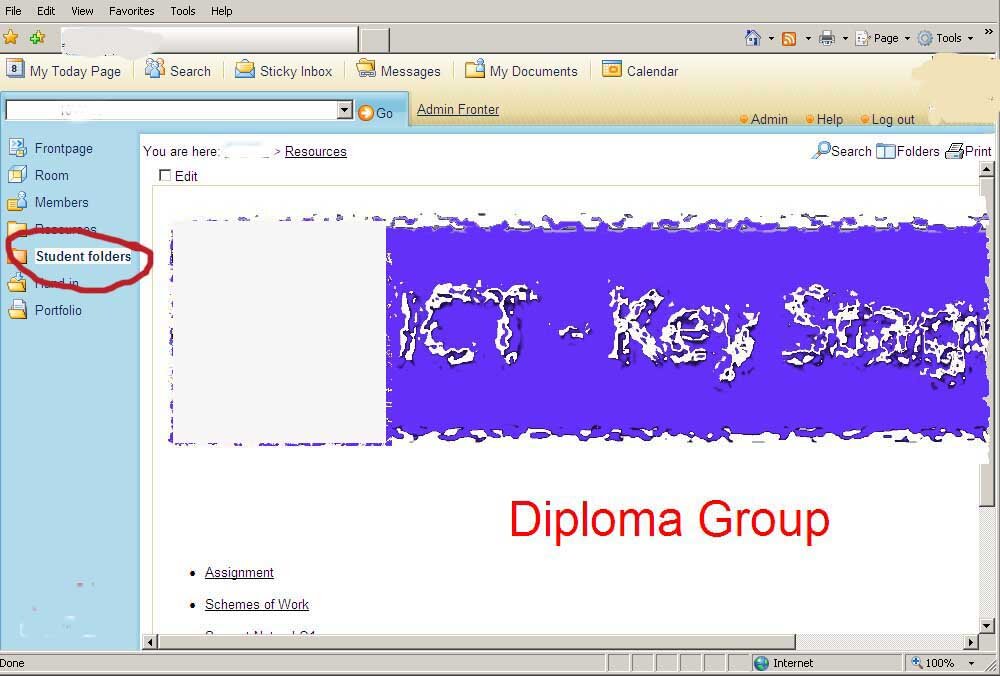Open My Today Page calendar icon
This screenshot has width=1000, height=676.
click(x=15, y=68)
